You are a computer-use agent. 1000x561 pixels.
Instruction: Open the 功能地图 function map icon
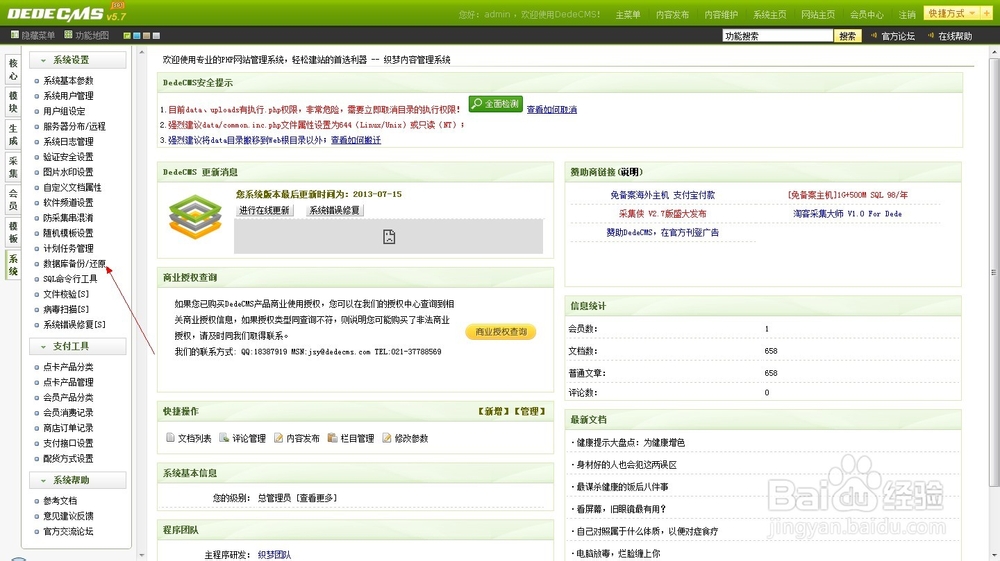tap(68, 35)
